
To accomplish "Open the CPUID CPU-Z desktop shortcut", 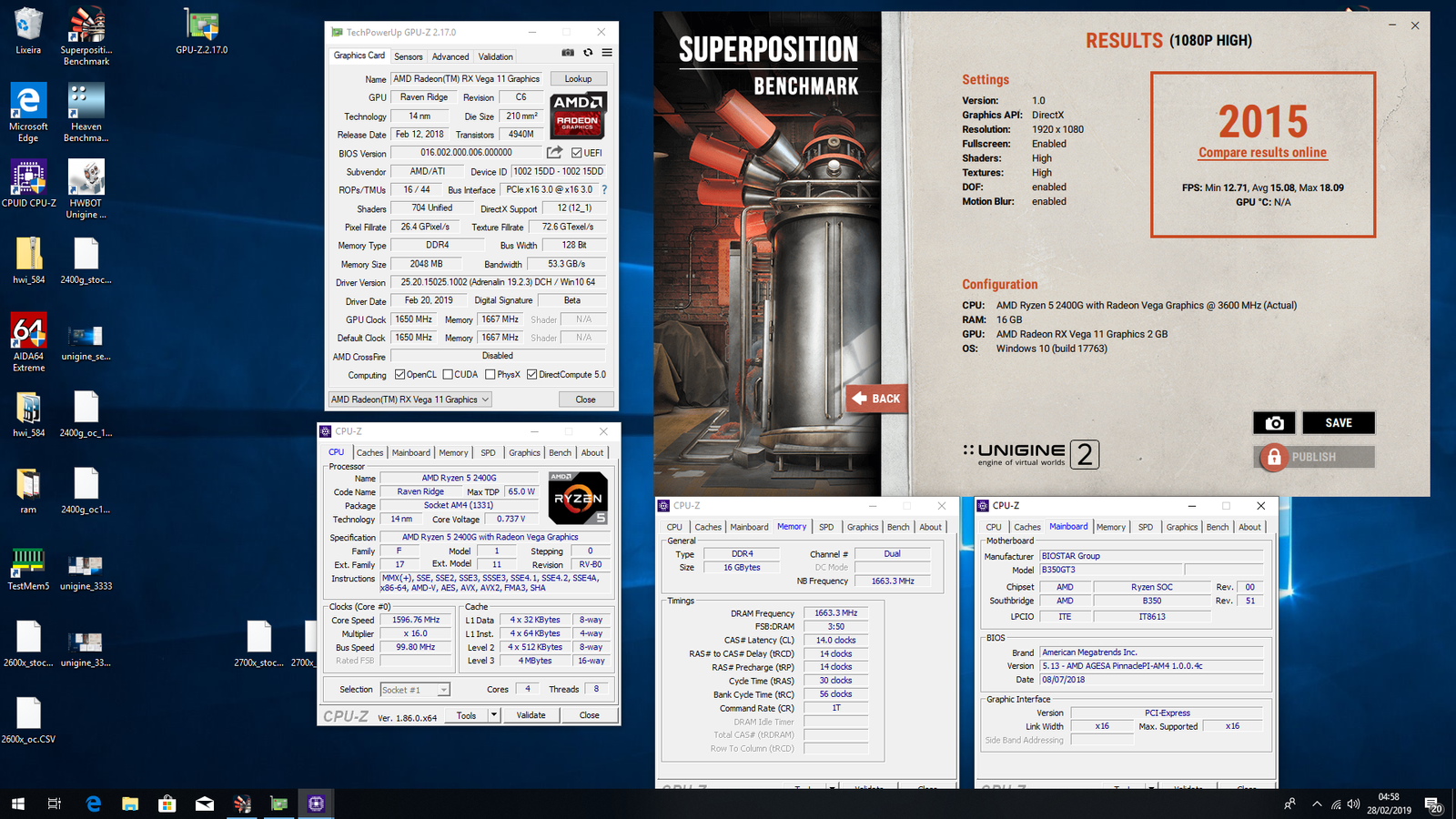I will [28, 185].
